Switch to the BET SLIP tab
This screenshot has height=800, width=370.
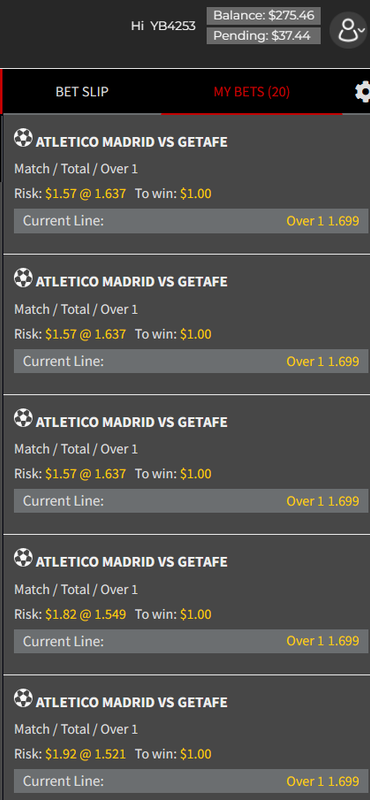82,92
